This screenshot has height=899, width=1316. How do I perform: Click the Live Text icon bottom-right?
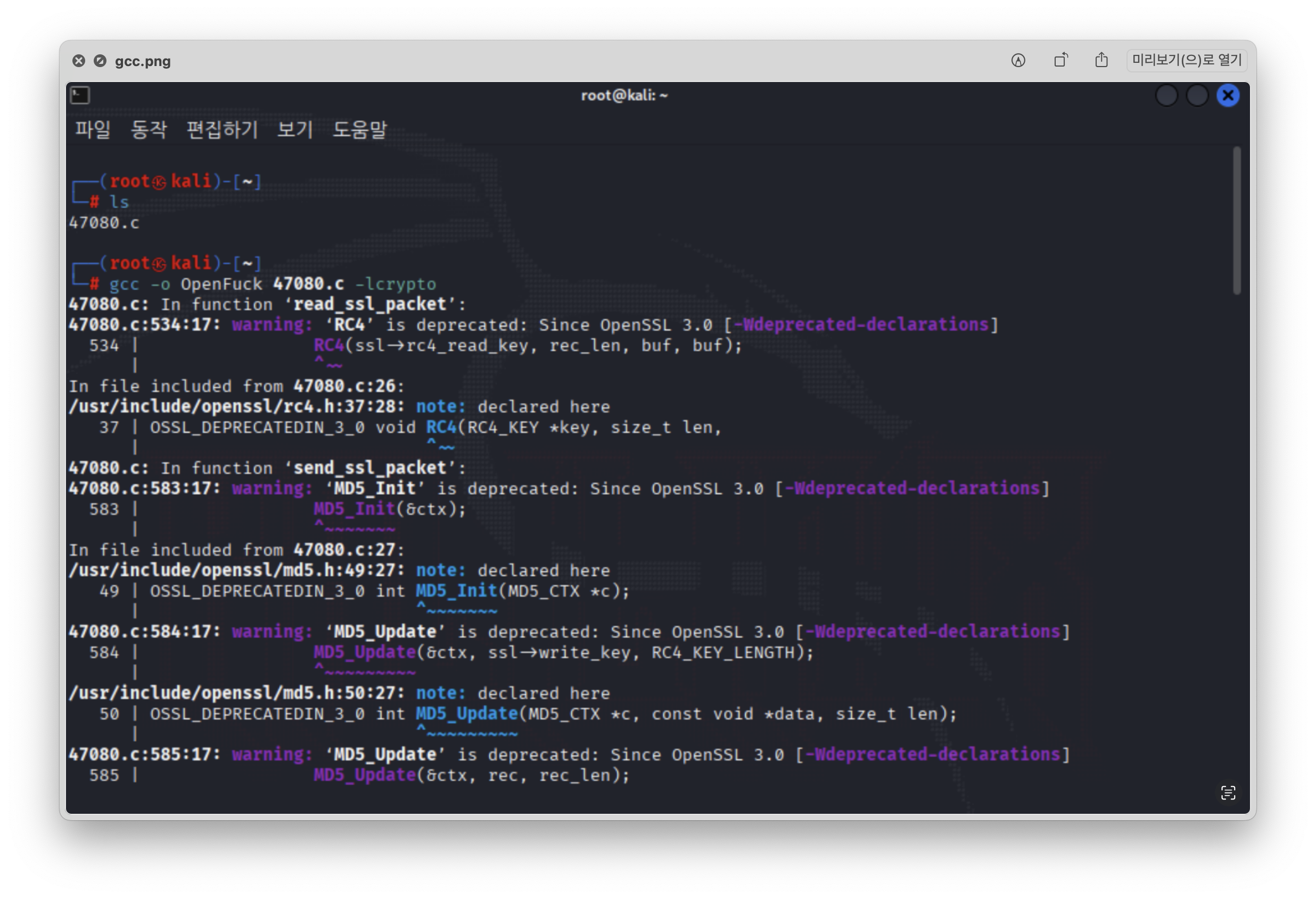[1228, 792]
